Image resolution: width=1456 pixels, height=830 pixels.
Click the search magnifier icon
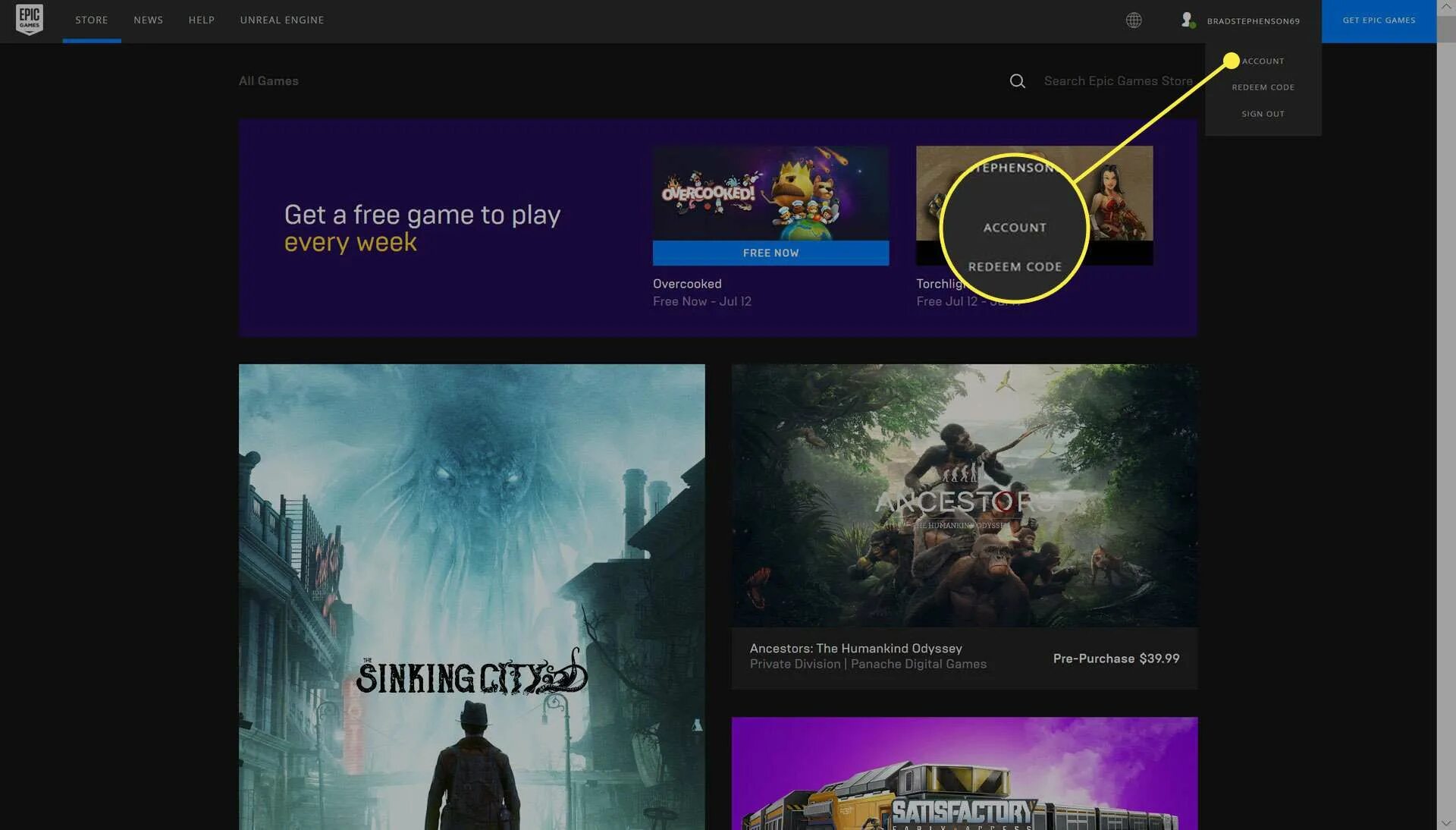pyautogui.click(x=1017, y=81)
